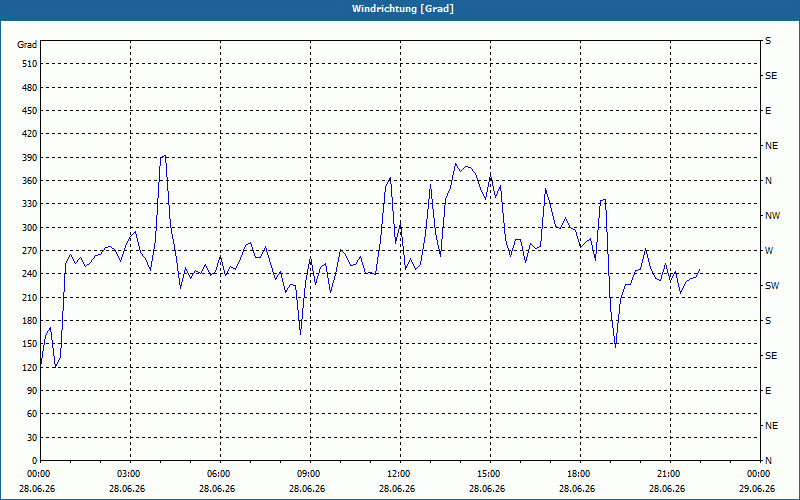Click the W compass label on right axis
The image size is (800, 500).
pos(769,251)
